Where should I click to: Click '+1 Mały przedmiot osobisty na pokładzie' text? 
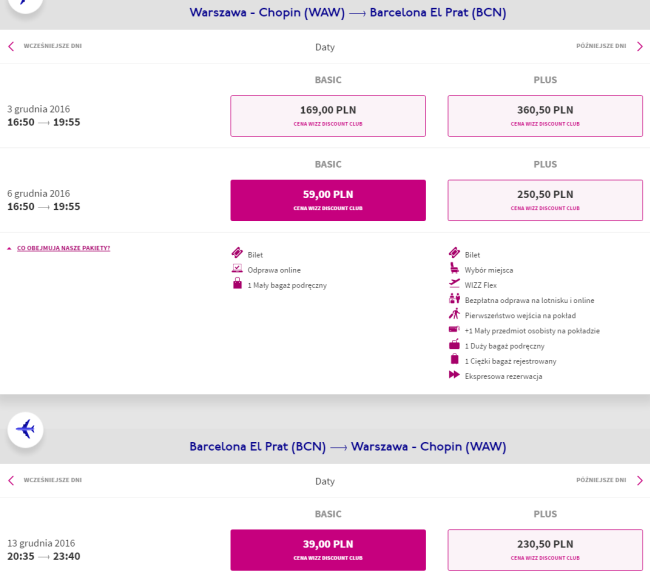tap(532, 331)
